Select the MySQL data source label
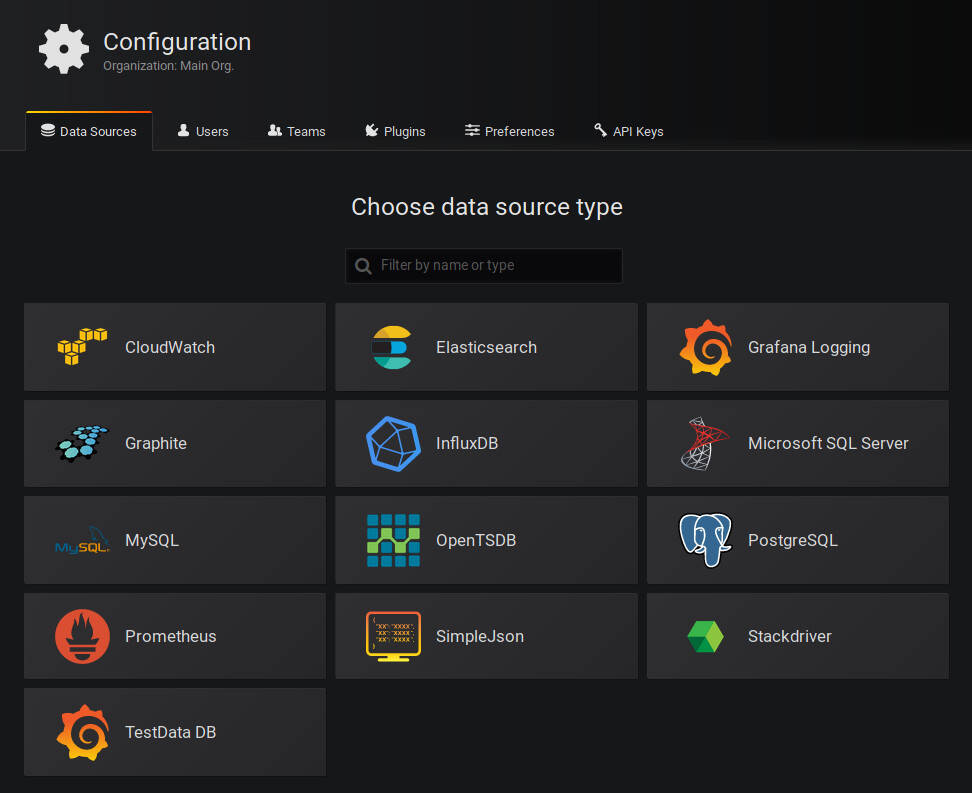 coord(152,540)
